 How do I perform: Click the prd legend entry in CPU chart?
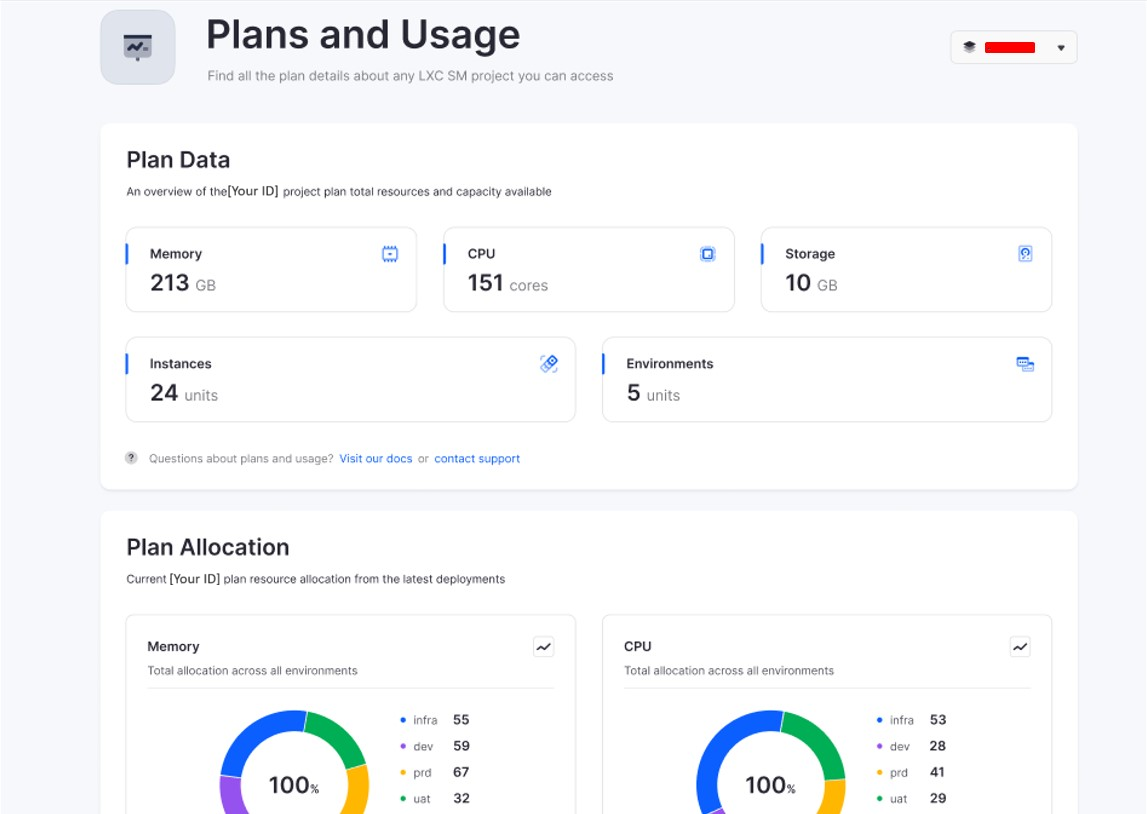click(x=899, y=772)
